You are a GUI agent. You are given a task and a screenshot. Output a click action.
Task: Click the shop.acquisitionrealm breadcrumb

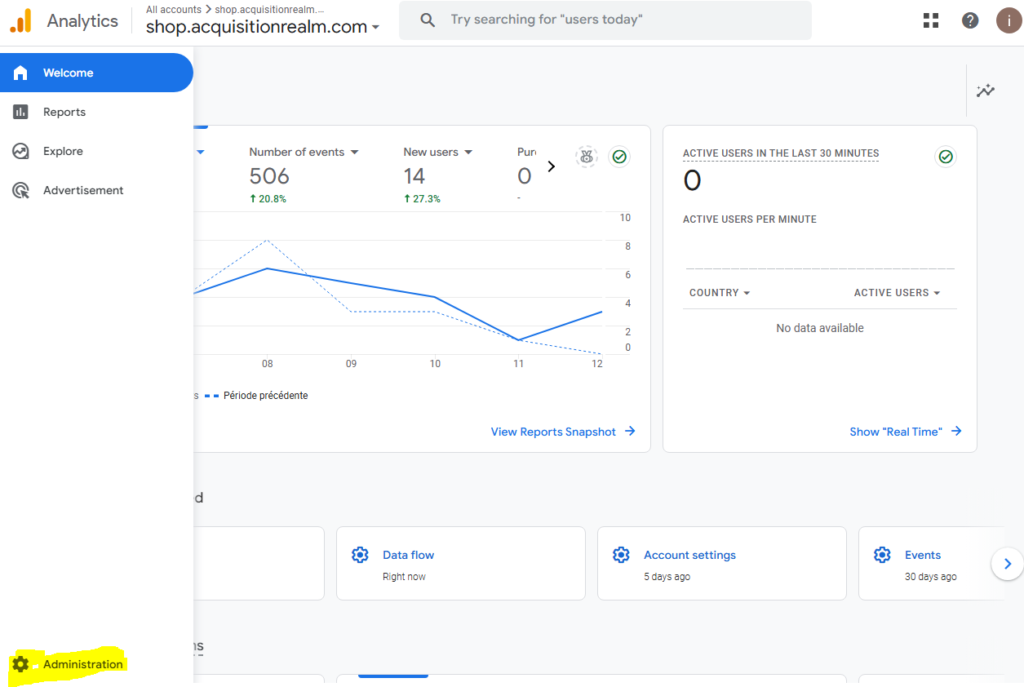click(x=269, y=10)
